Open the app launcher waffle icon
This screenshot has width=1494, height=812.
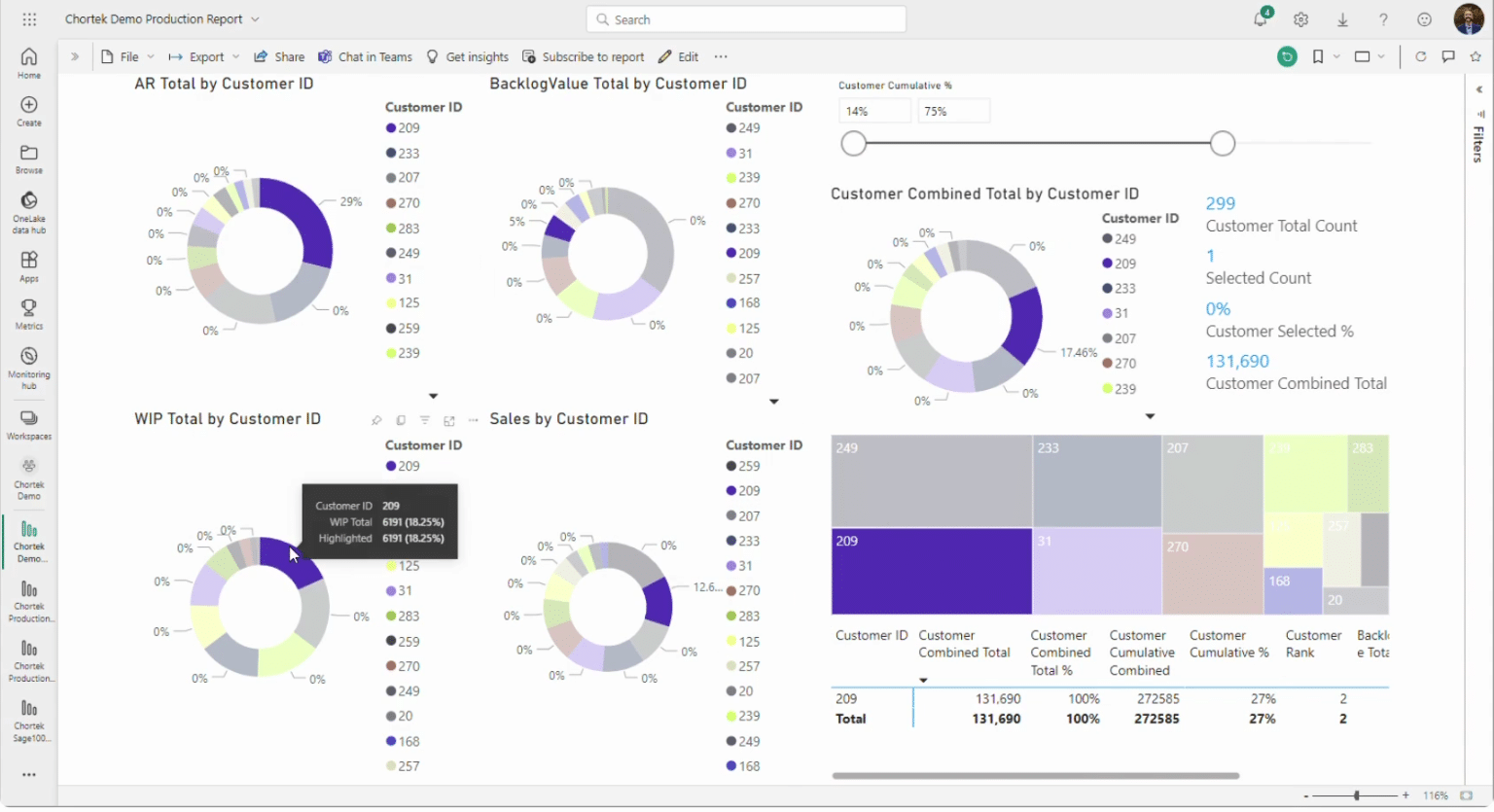29,19
